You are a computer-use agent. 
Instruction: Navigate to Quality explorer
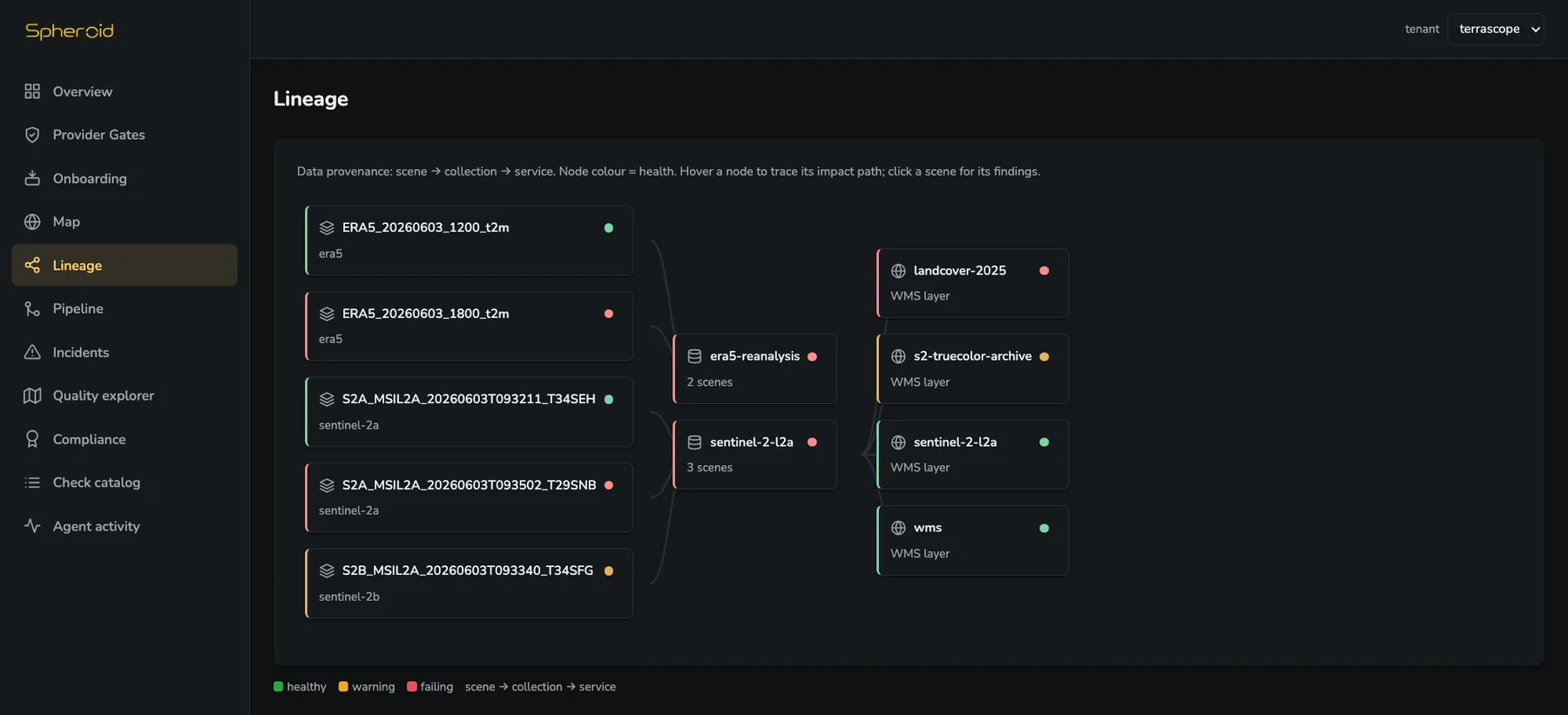tap(125, 395)
